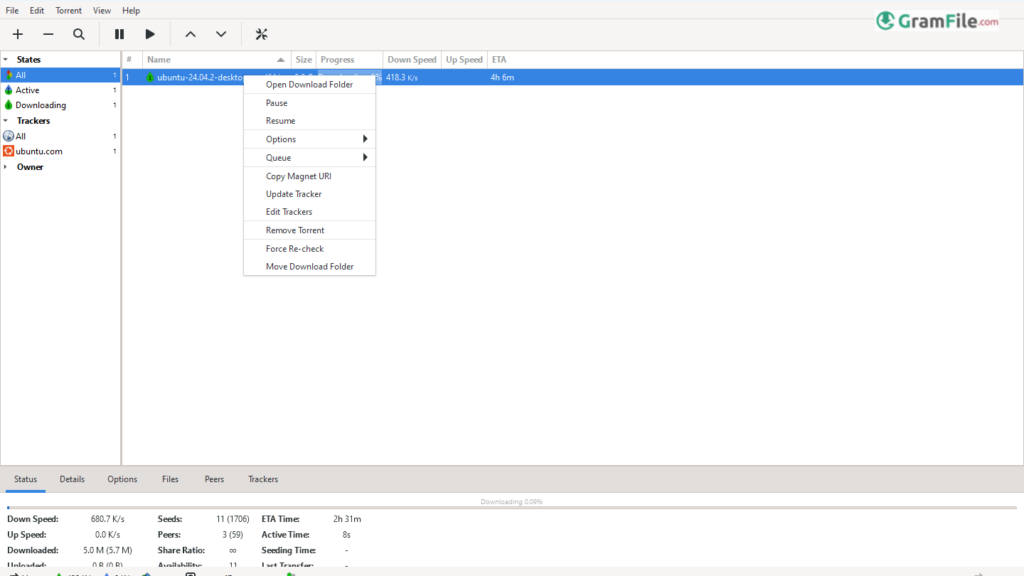
Task: Open the Options submenu in the context menu
Action: pos(309,139)
